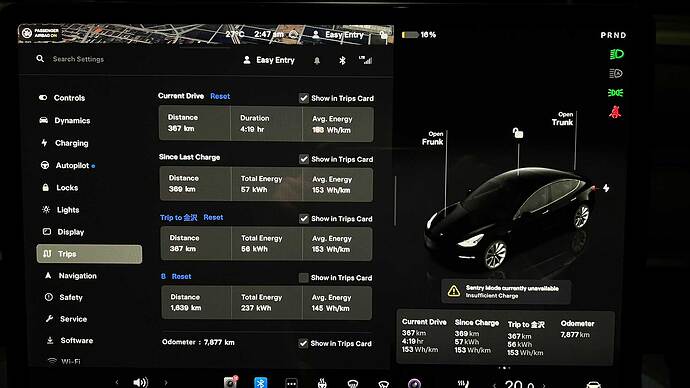Image resolution: width=690 pixels, height=388 pixels.
Task: Tap the charge port lightning icon
Action: (606, 188)
